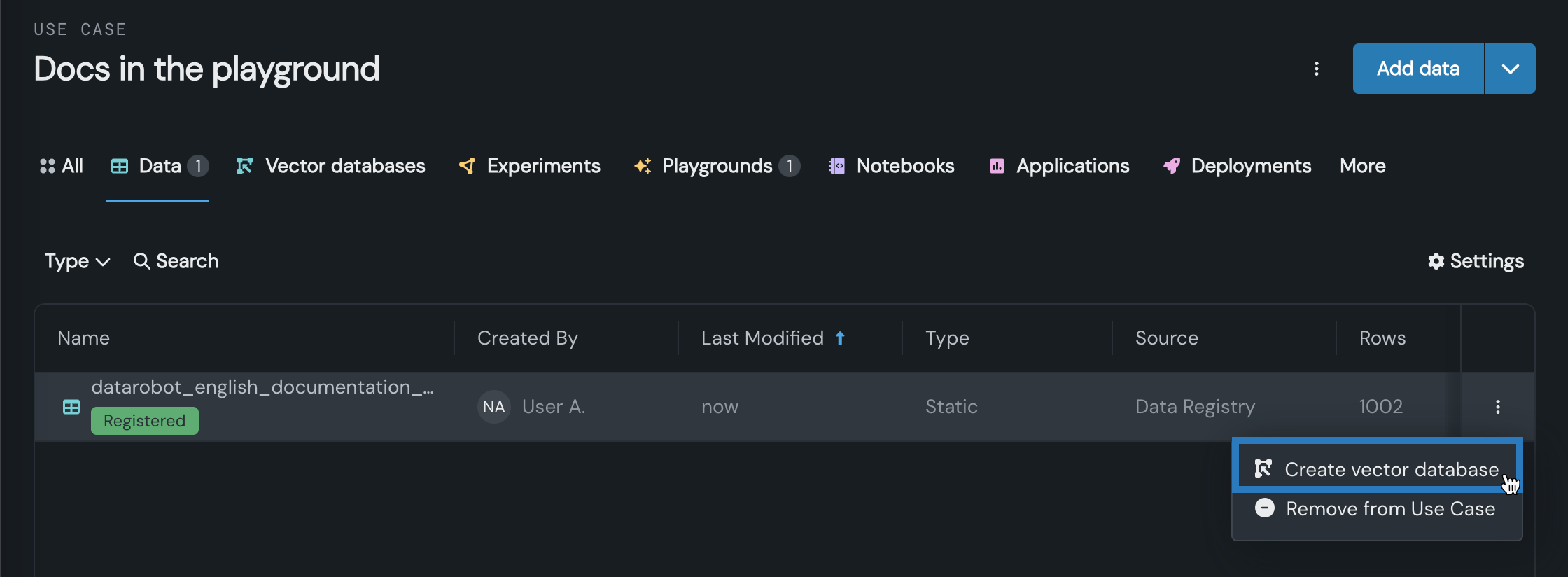The image size is (1568, 577).
Task: Expand the Add data dropdown arrow
Action: coord(1511,69)
